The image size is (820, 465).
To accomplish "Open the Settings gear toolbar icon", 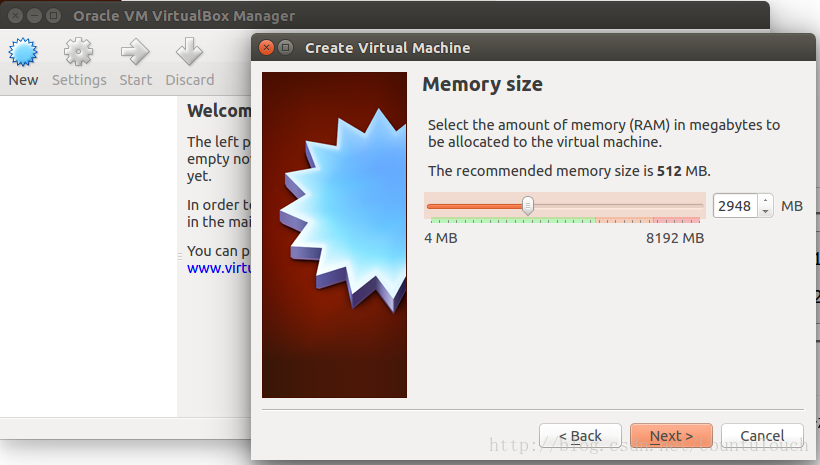I will coord(79,53).
